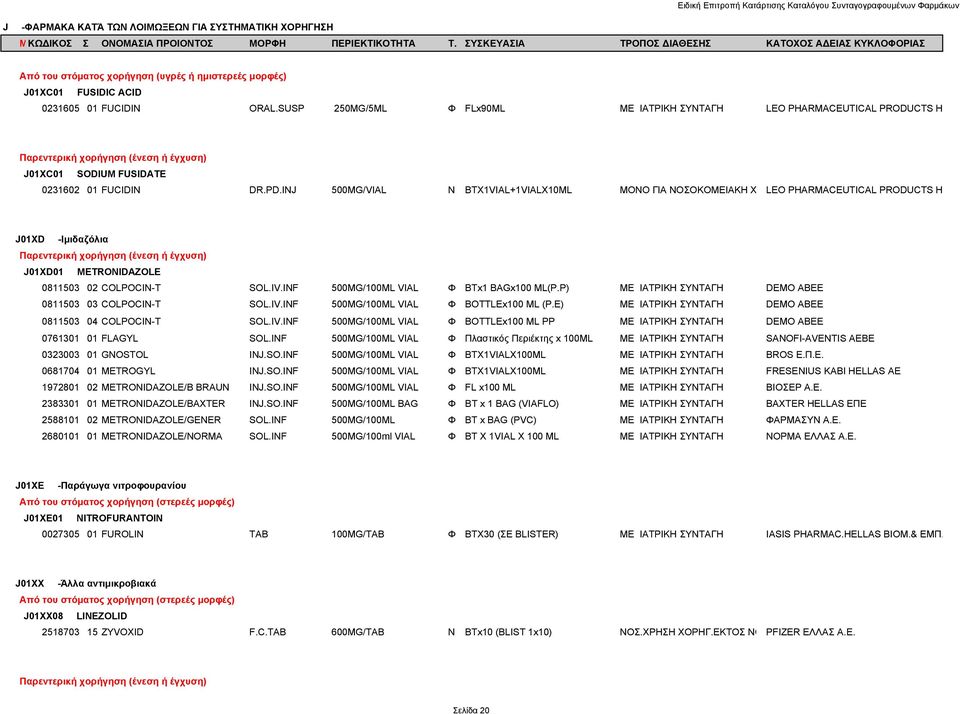This screenshot has height=714, width=960.
Task: Click the ΠΕΡΙΕΚΤΙΚΟΤΗΤΑ column header
Action: [x=373, y=43]
